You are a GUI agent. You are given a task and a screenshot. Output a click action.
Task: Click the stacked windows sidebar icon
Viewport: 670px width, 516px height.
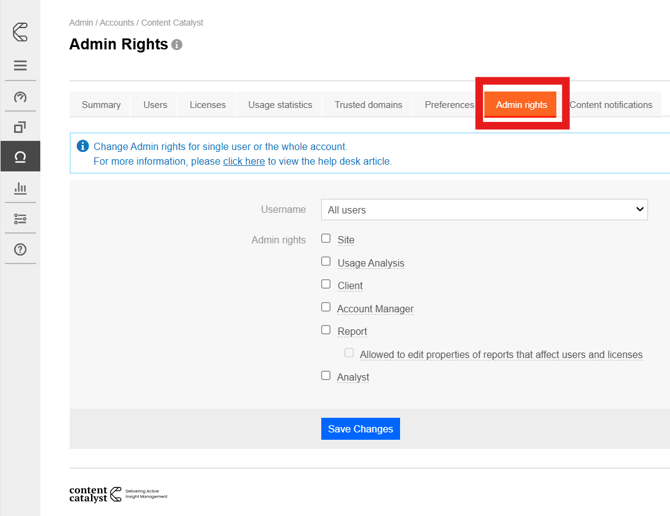tap(20, 127)
